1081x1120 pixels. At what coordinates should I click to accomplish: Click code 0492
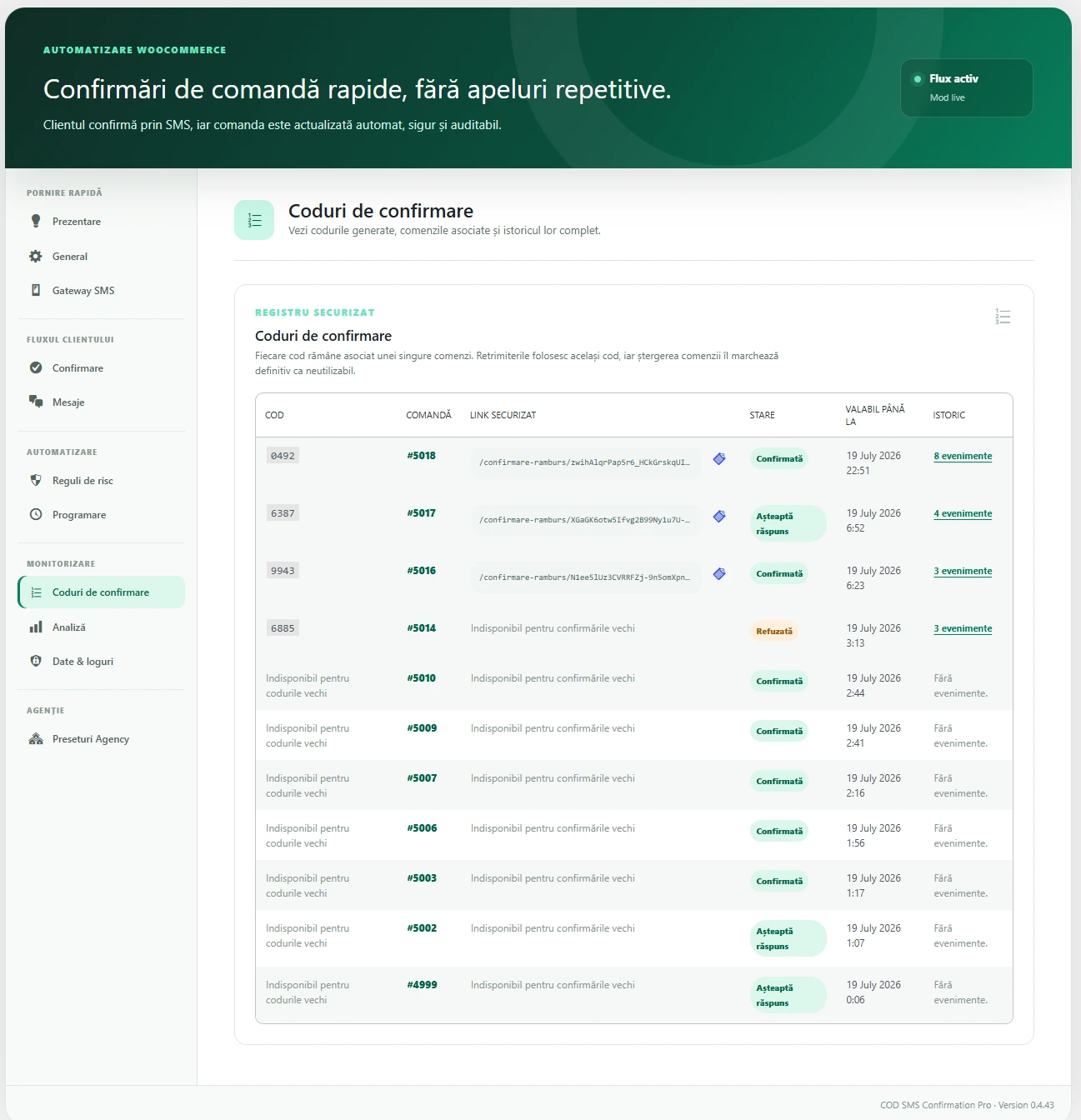click(283, 456)
